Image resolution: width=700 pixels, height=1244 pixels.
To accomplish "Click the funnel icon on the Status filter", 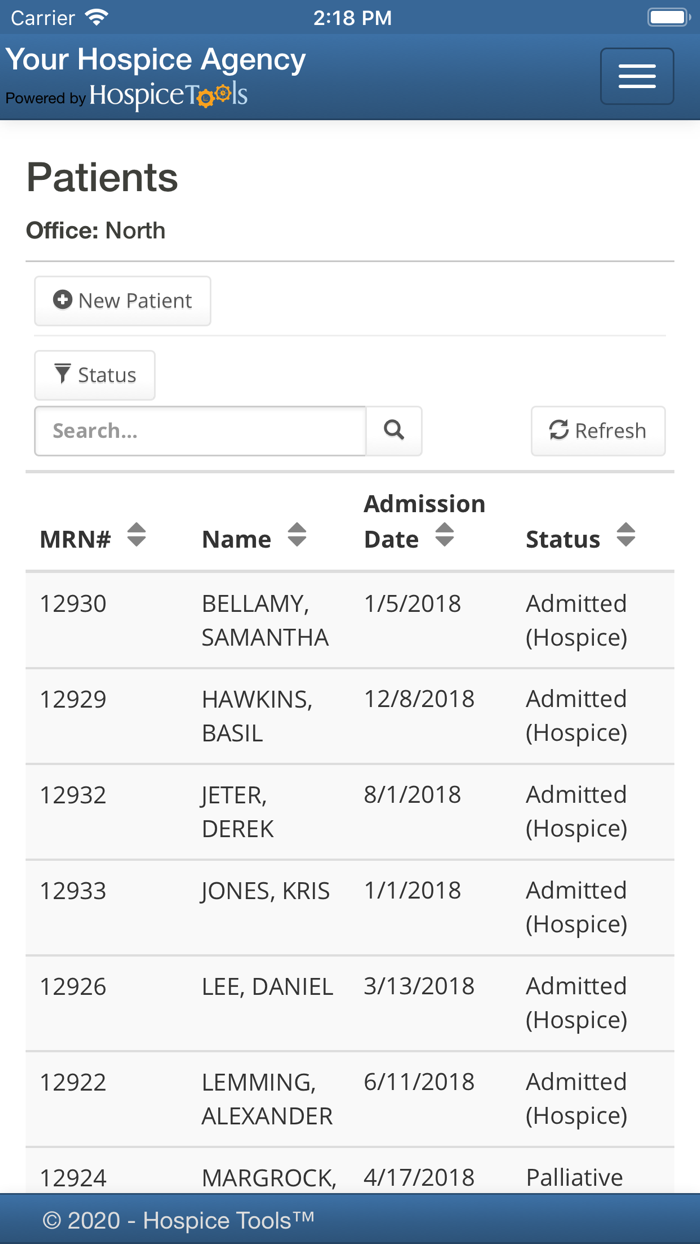I will [62, 374].
